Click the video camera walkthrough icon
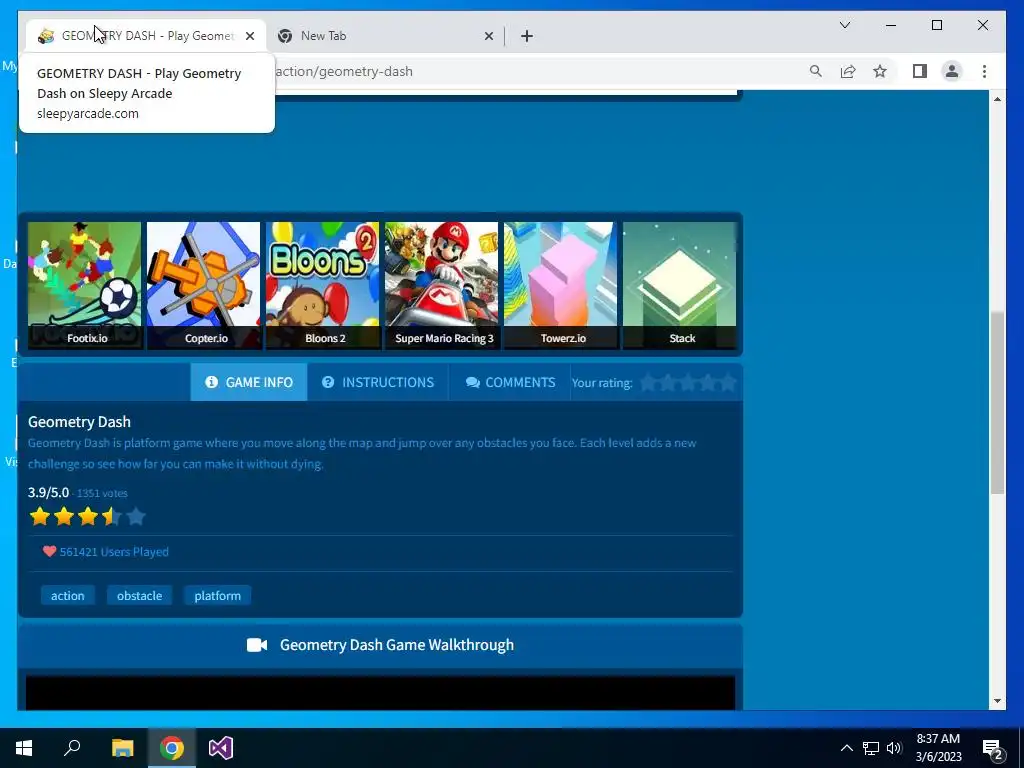Viewport: 1024px width, 768px height. 257,645
